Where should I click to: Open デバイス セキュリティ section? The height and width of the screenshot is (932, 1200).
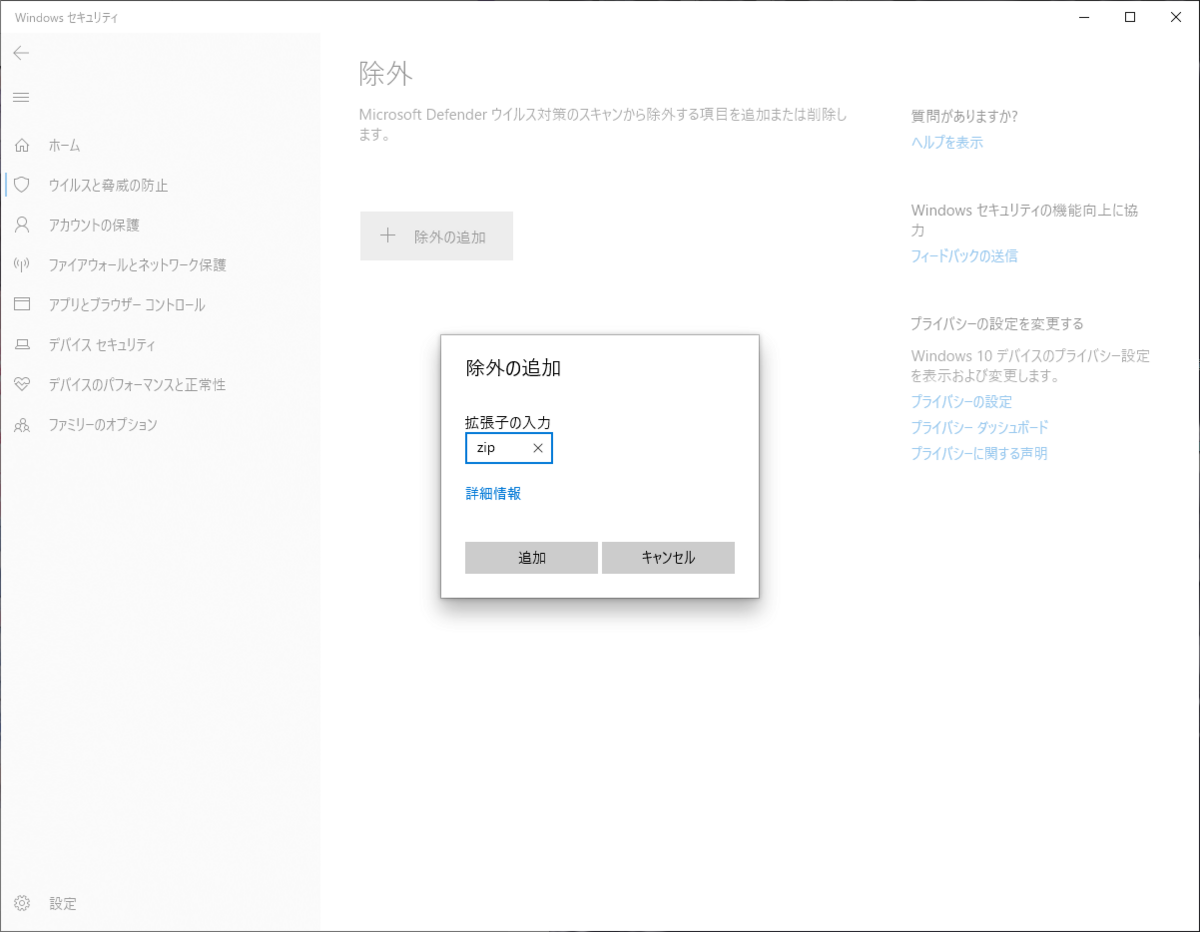click(x=102, y=345)
